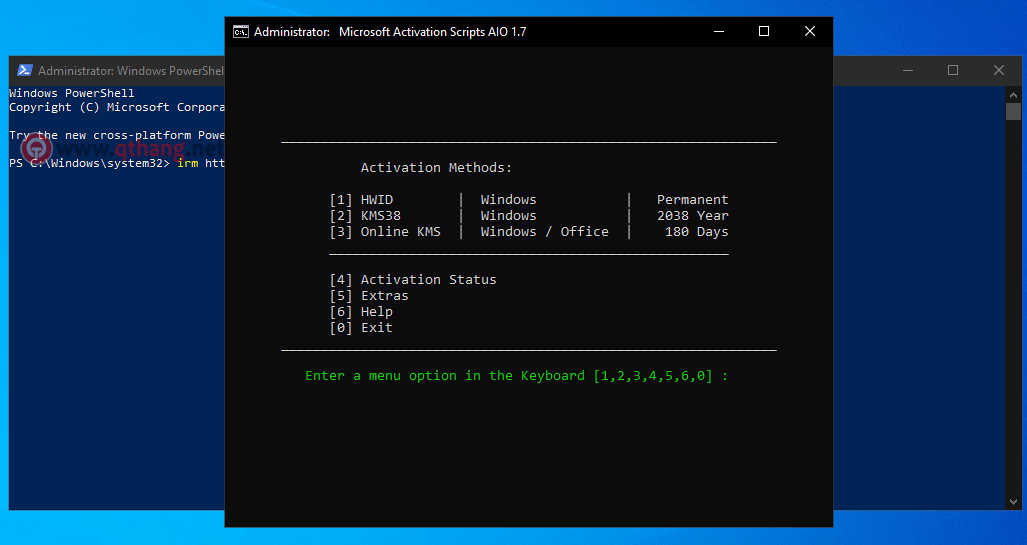Select the [2] KMS38 menu line
The width and height of the screenshot is (1027, 545).
(x=529, y=216)
